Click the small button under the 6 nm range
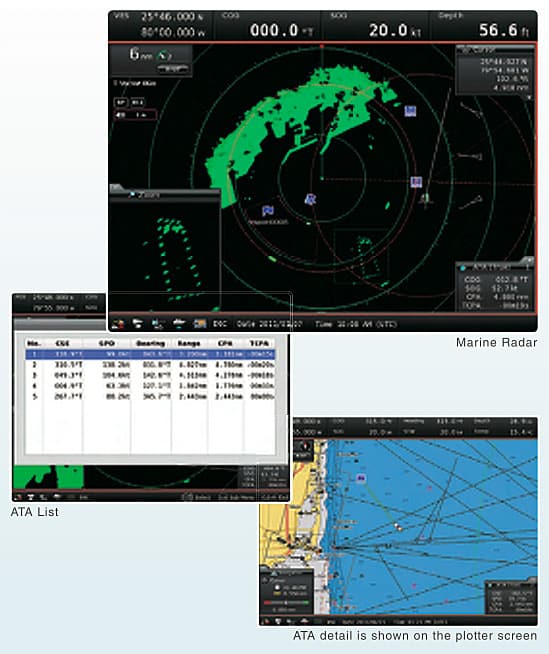Viewport: 549px width, 654px height. (x=172, y=69)
